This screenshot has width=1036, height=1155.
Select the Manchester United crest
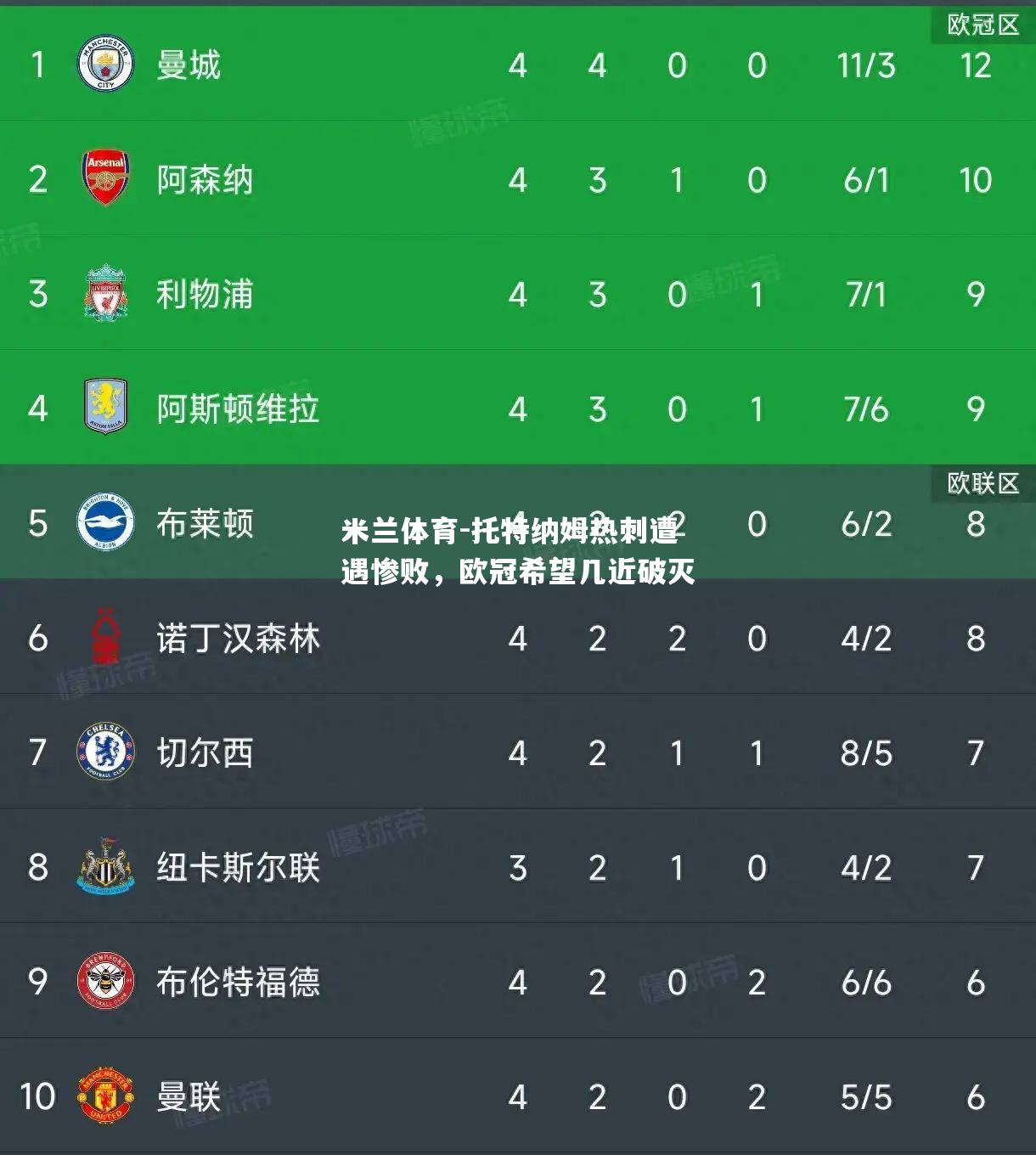pyautogui.click(x=105, y=1096)
